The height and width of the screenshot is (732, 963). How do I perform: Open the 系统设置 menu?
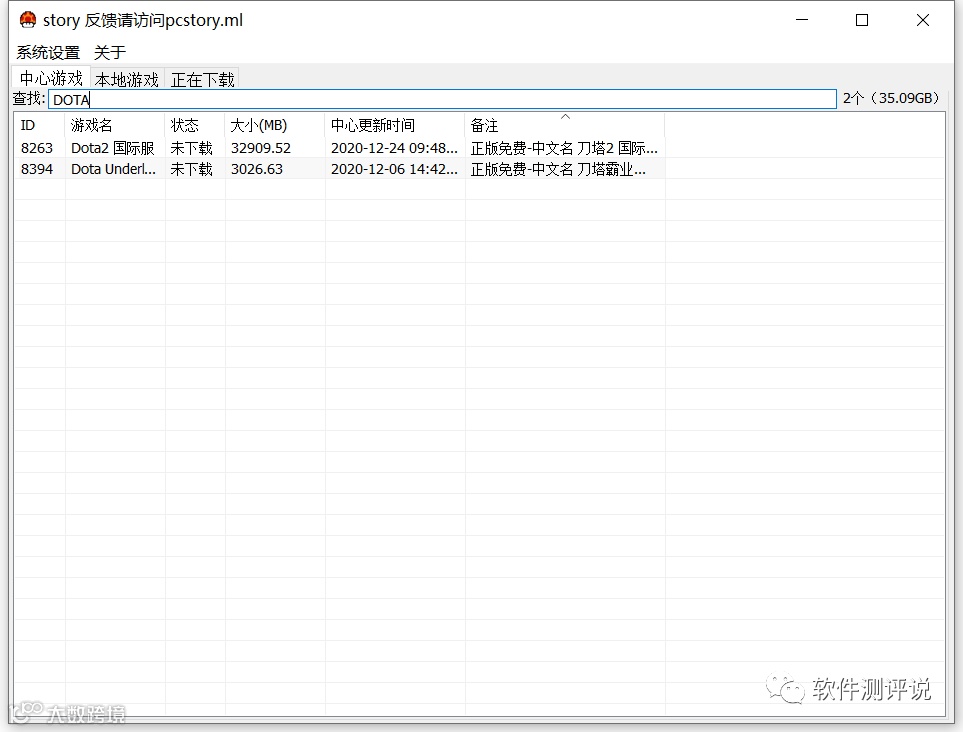[48, 53]
